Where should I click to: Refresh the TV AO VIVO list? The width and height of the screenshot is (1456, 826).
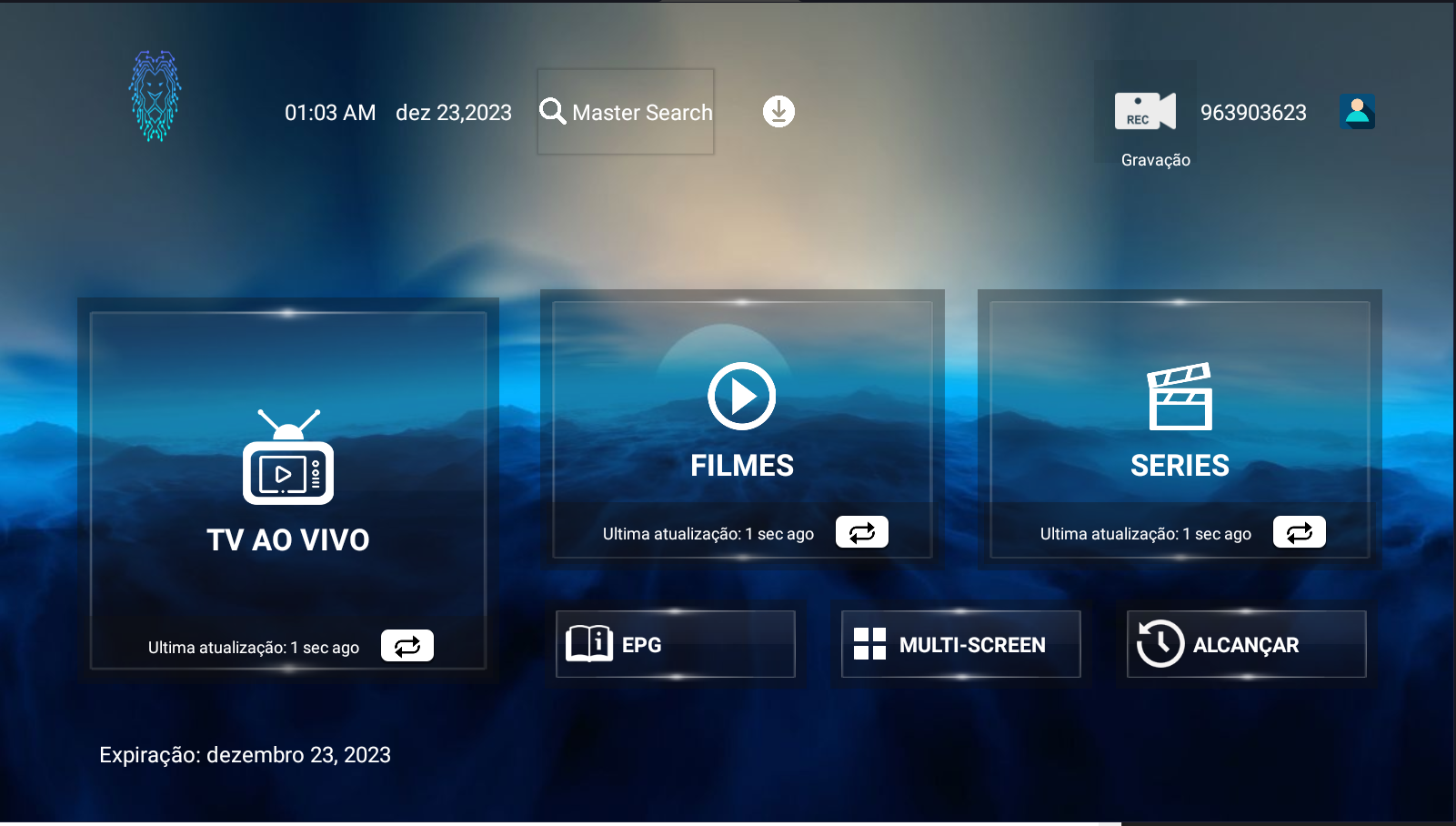[407, 646]
